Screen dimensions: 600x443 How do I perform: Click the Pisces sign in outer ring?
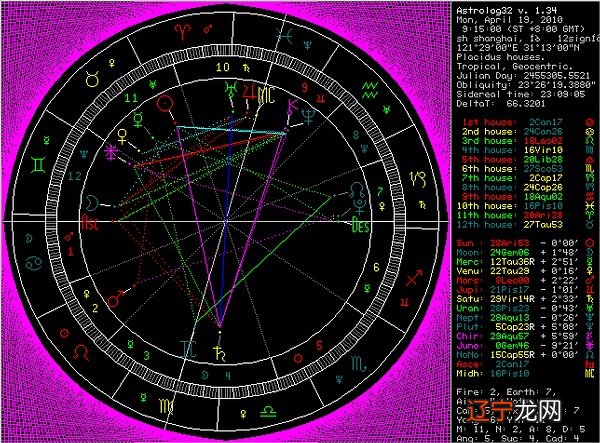pyautogui.click(x=285, y=37)
